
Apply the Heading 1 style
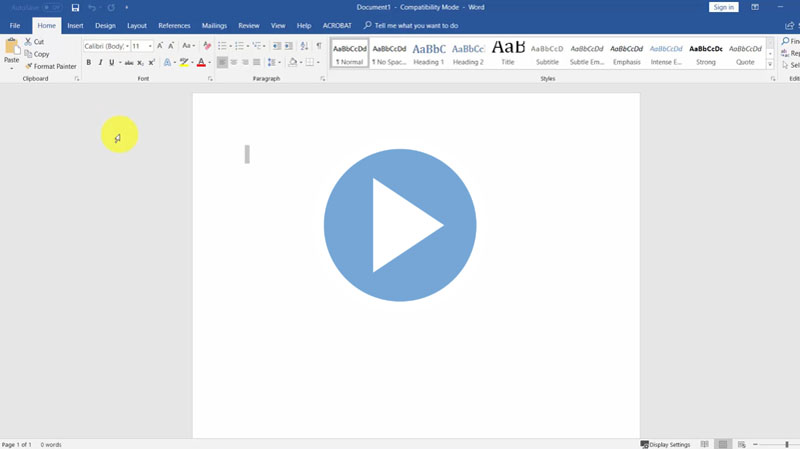pos(429,52)
